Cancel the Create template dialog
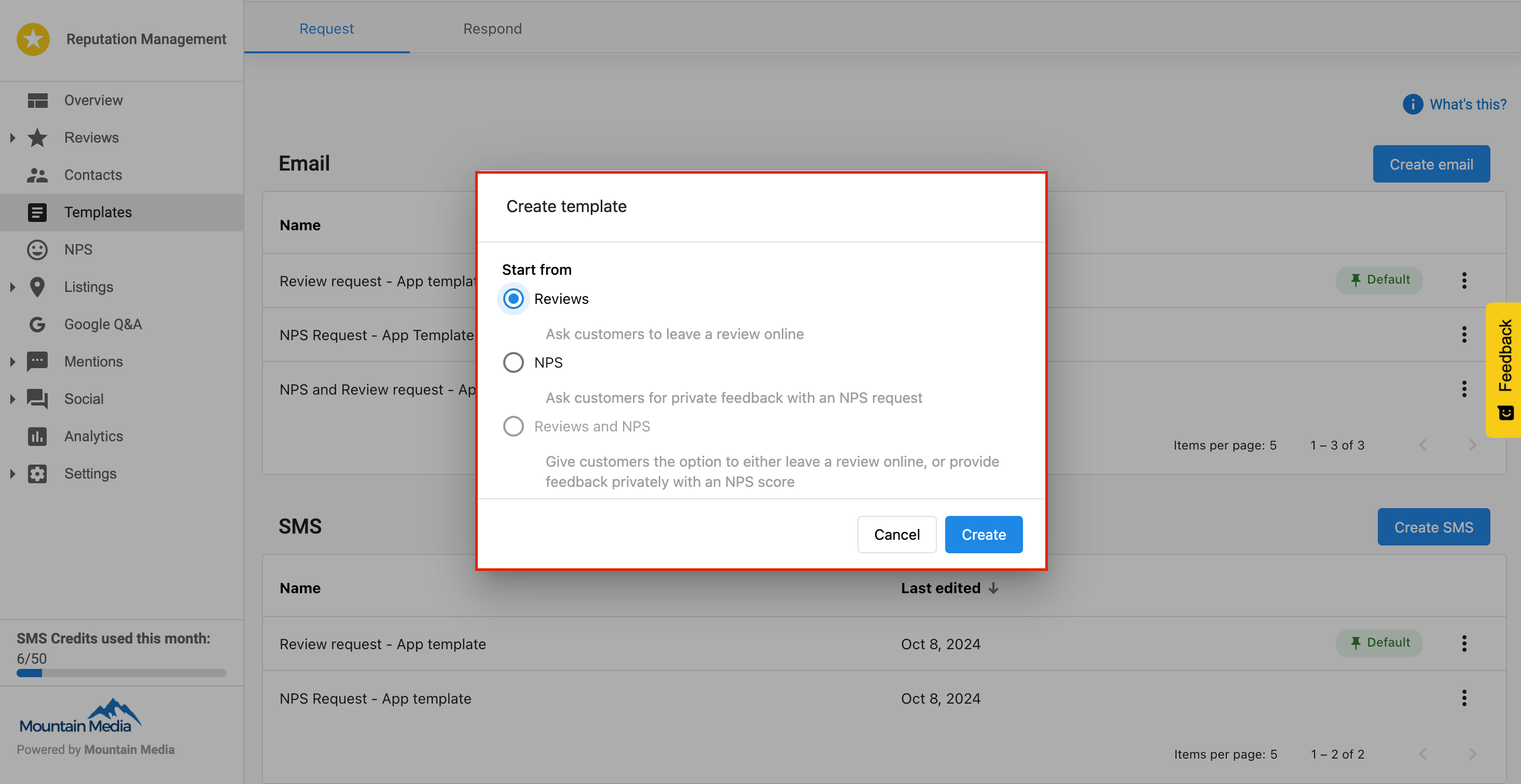This screenshot has height=784, width=1521. click(x=896, y=534)
